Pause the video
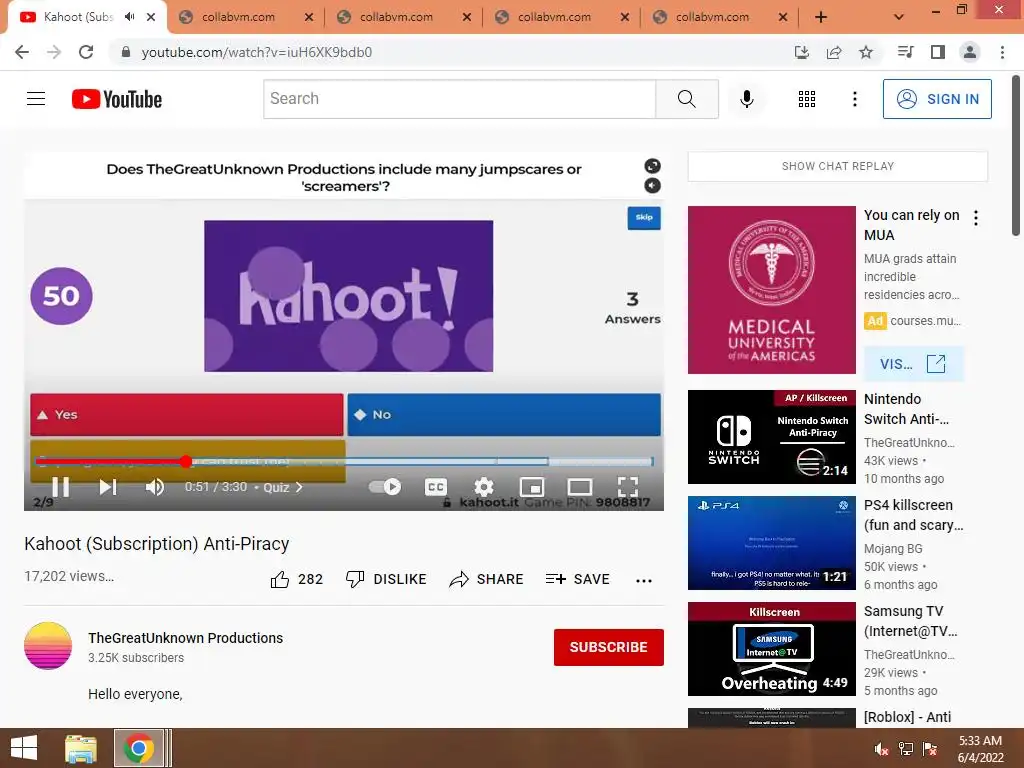1024x768 pixels. (x=60, y=487)
